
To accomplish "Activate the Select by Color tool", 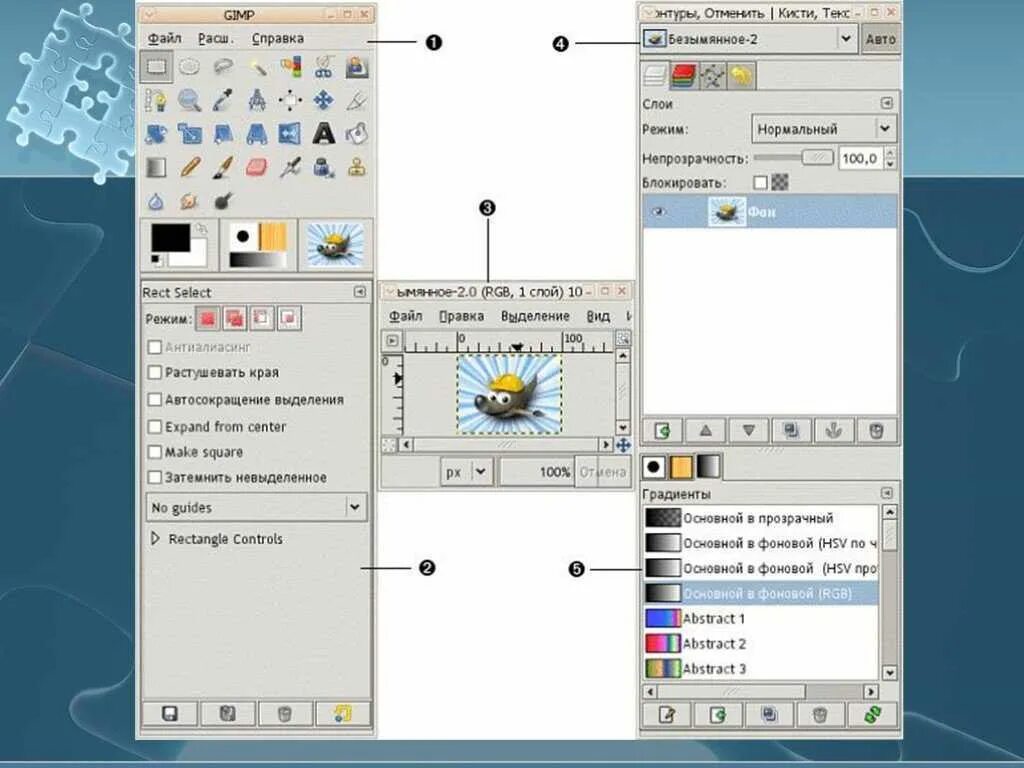I will pyautogui.click(x=291, y=67).
